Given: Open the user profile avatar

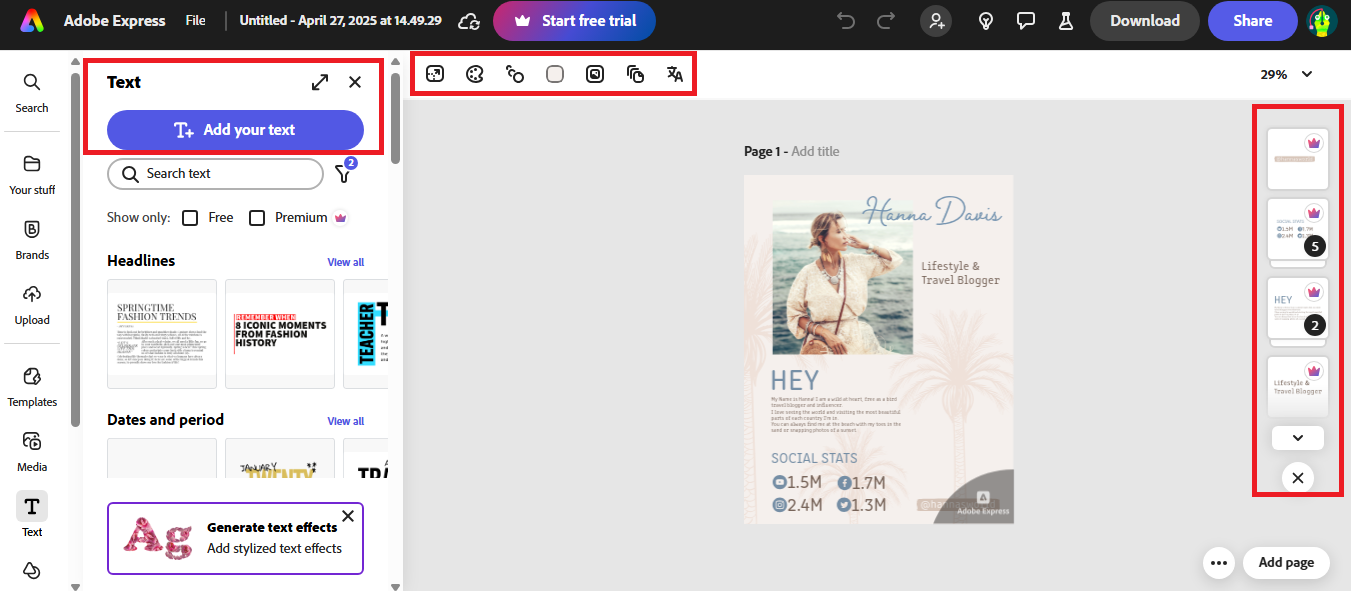Looking at the screenshot, I should 1322,21.
